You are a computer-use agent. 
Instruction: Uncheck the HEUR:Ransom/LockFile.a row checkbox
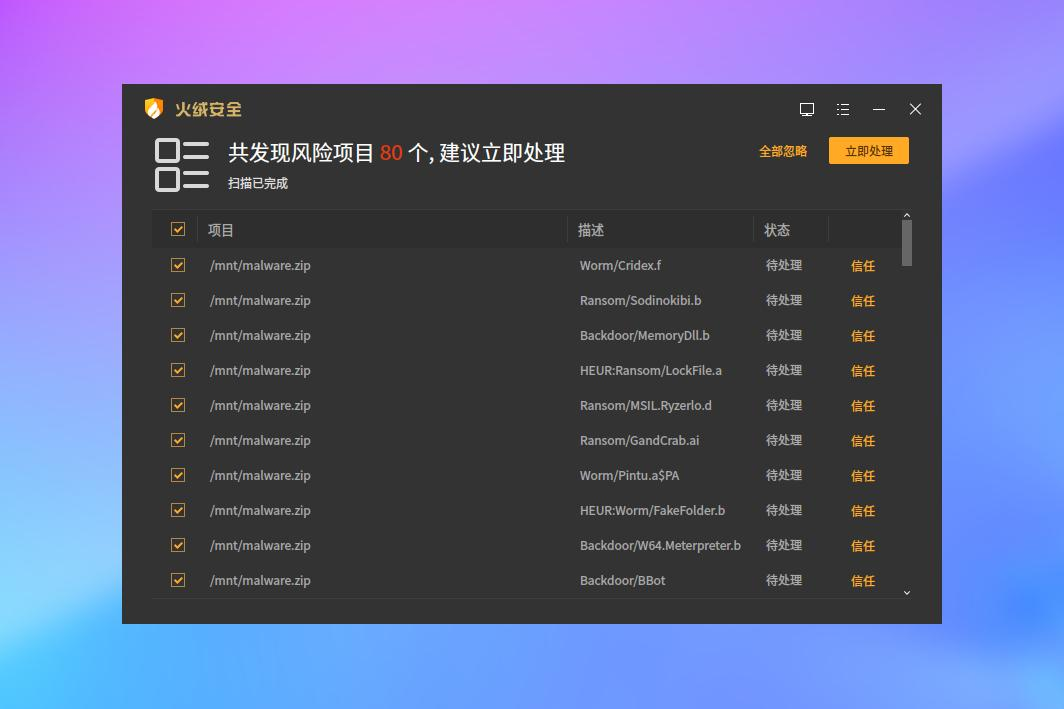(x=178, y=370)
